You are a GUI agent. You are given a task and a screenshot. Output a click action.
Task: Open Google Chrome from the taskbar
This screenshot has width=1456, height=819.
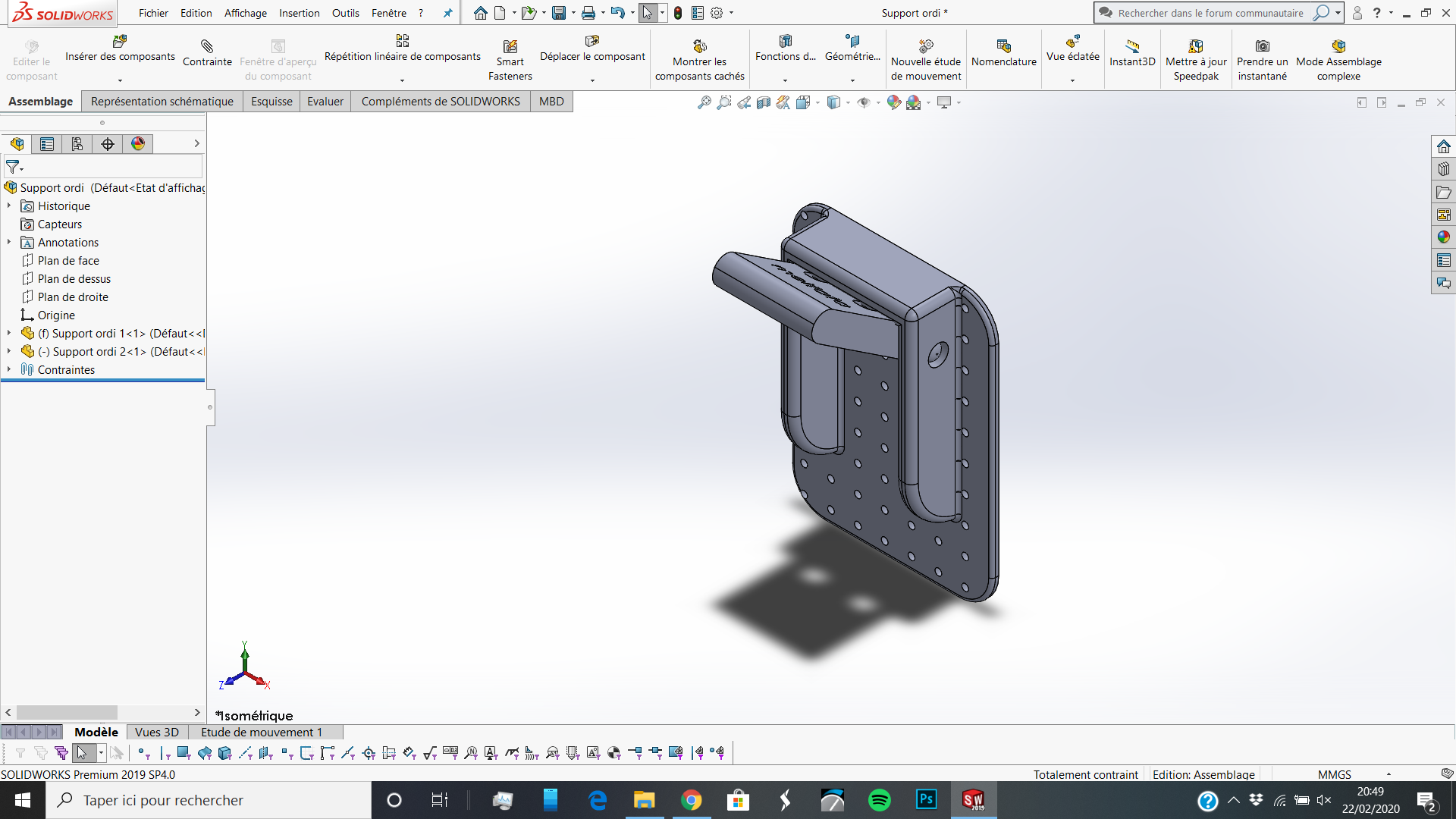(x=691, y=800)
